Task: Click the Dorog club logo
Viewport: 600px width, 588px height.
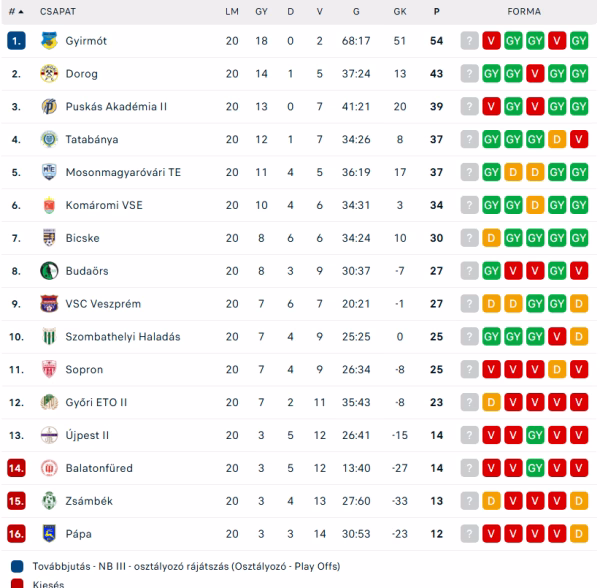Action: tap(49, 74)
